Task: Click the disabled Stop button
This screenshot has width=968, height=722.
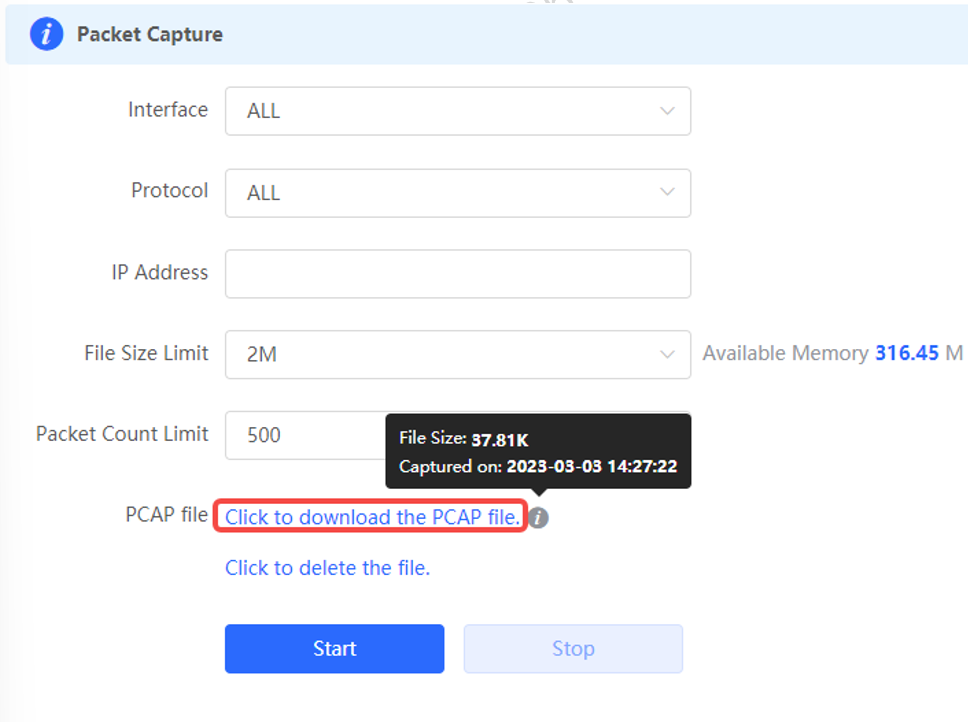Action: click(573, 649)
